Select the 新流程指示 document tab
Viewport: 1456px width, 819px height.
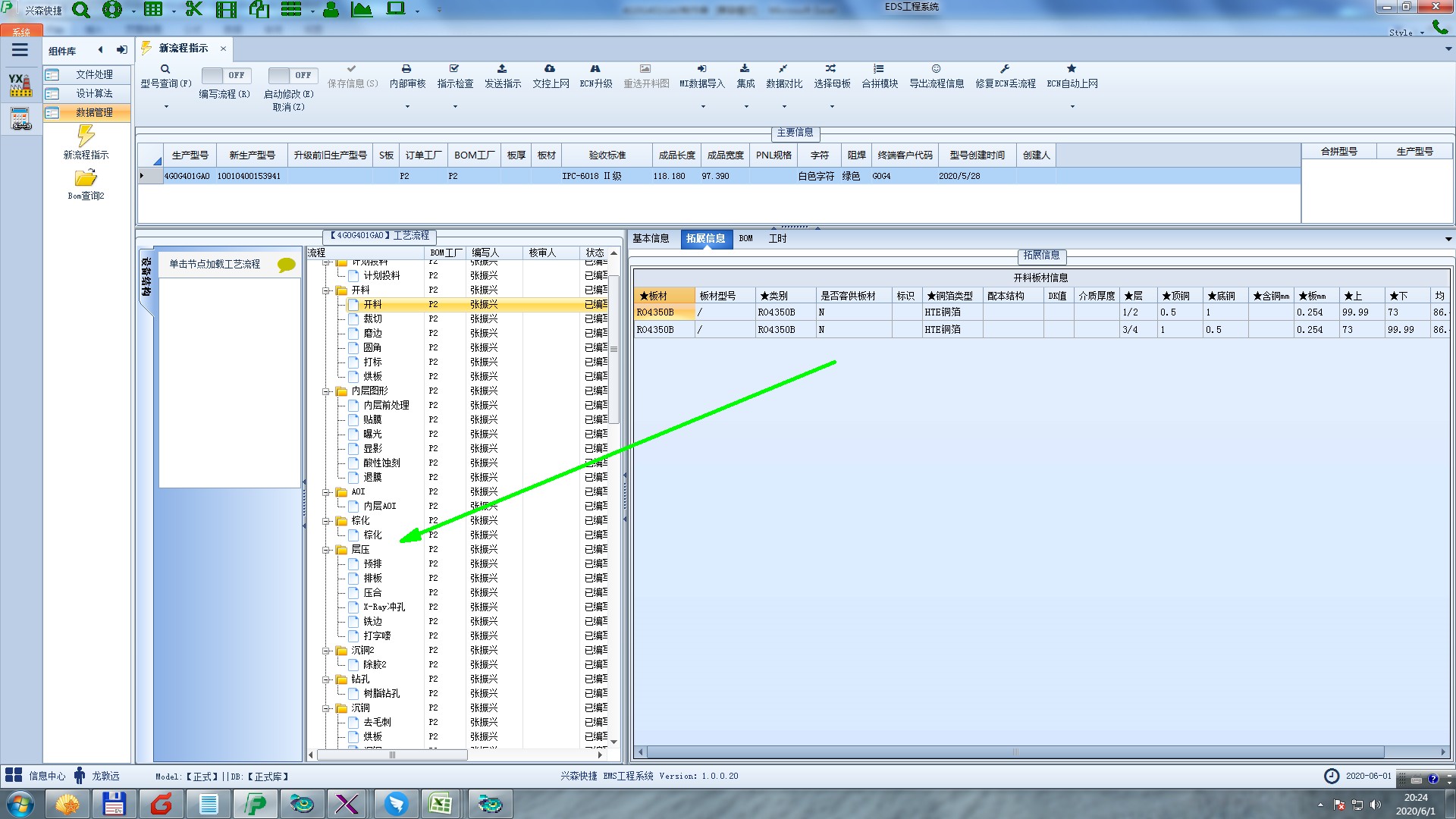[x=184, y=49]
